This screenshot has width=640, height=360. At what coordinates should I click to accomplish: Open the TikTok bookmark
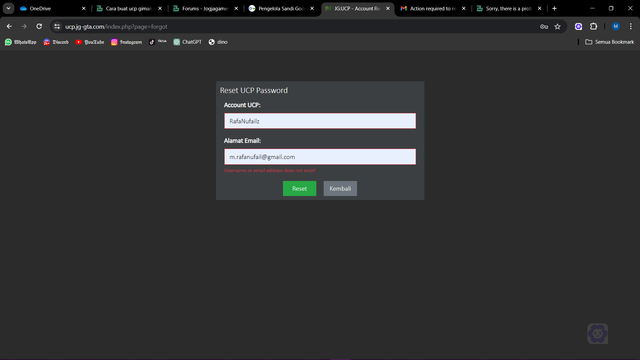pos(158,42)
